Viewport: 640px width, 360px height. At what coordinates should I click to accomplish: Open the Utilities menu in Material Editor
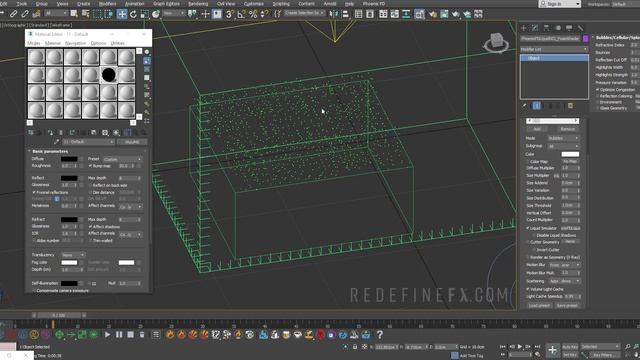point(118,43)
